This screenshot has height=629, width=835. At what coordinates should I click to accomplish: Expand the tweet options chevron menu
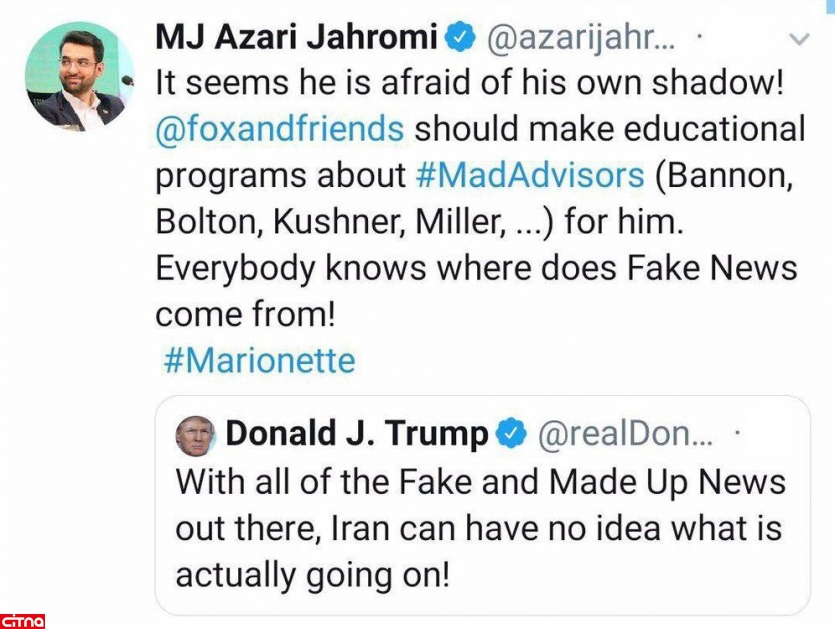tap(798, 40)
